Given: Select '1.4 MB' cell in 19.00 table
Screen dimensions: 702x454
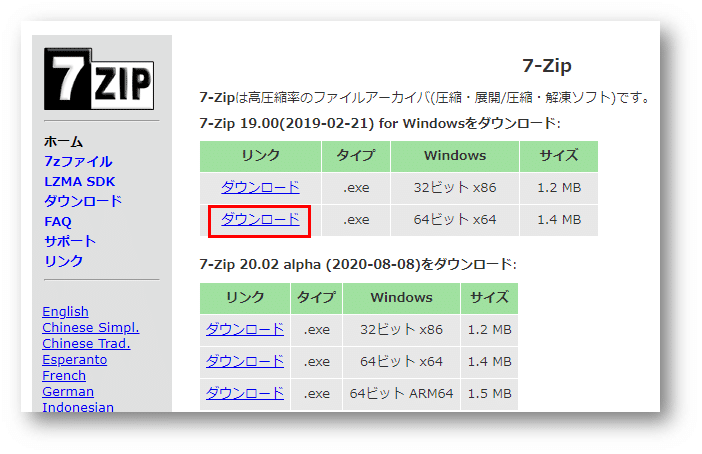Looking at the screenshot, I should [x=559, y=220].
